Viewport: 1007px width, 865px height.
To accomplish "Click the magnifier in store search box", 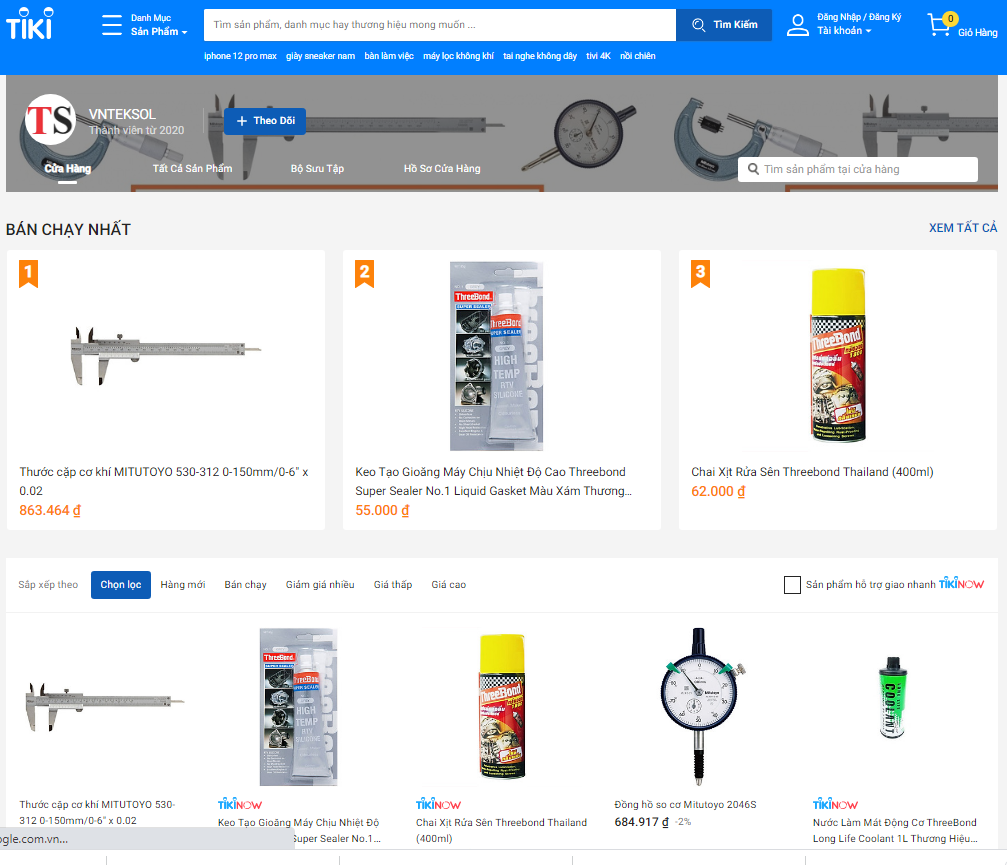I will [753, 169].
